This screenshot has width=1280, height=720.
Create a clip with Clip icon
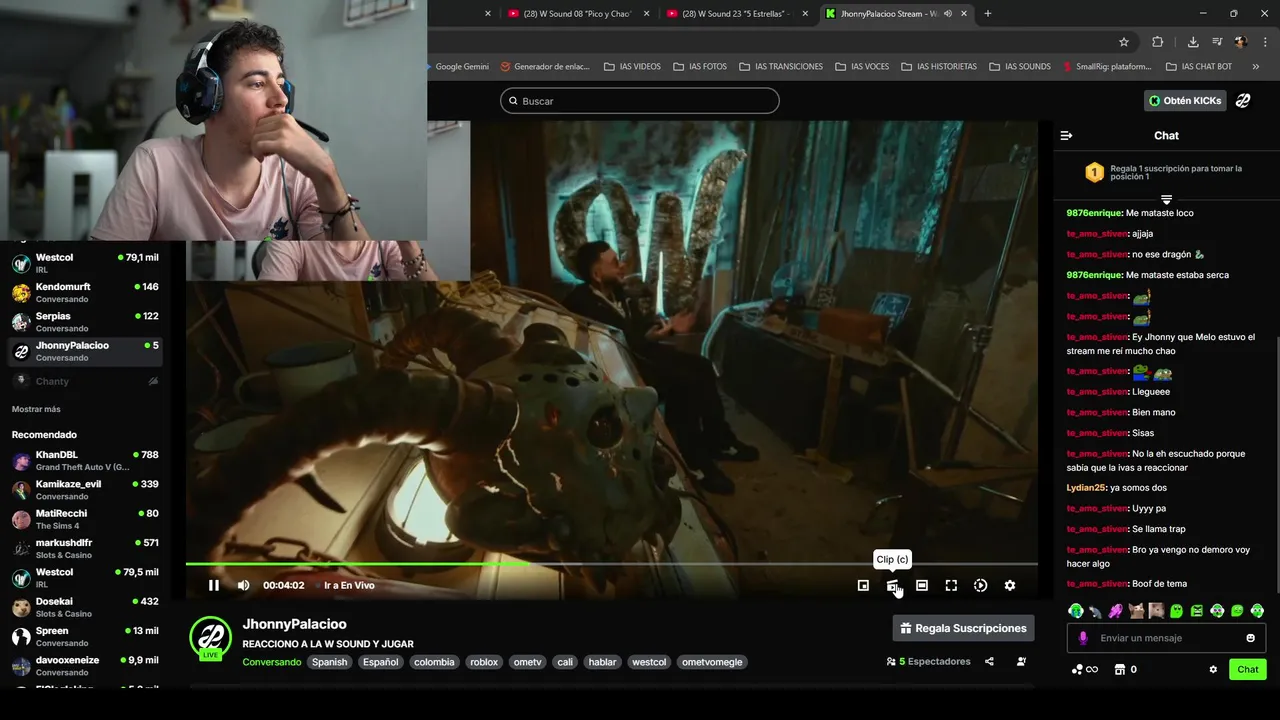892,585
